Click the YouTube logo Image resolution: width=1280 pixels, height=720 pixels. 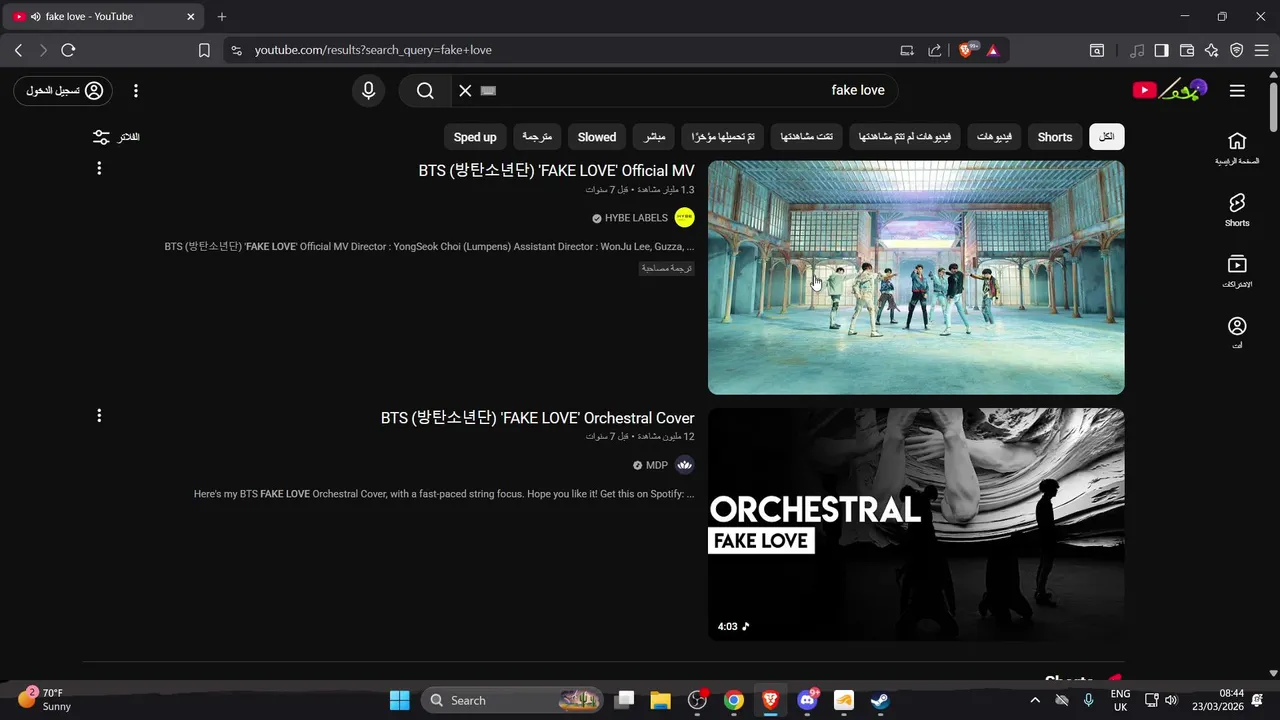[1170, 90]
